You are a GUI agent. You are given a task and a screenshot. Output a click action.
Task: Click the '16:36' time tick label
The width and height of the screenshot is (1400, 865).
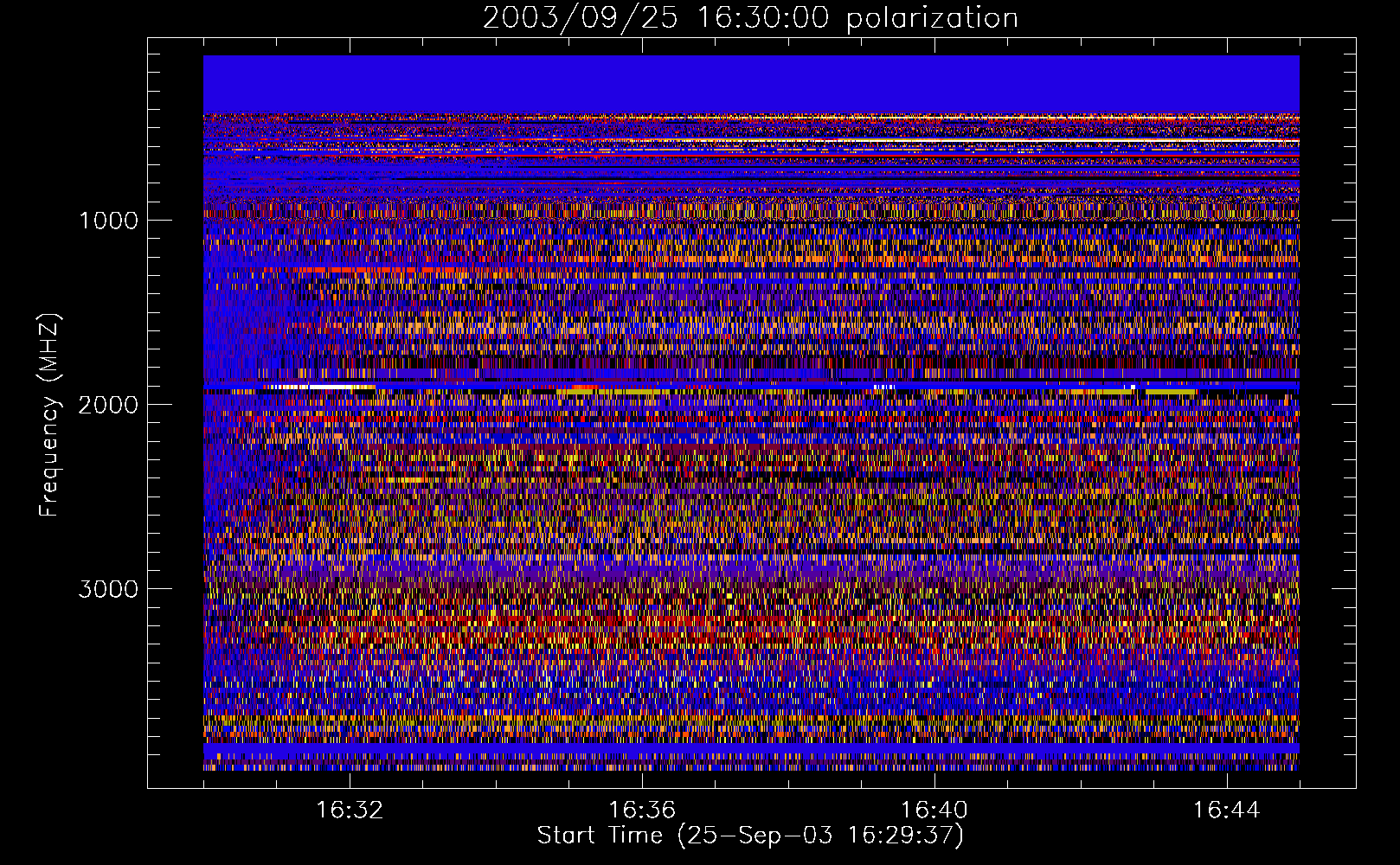click(x=642, y=811)
